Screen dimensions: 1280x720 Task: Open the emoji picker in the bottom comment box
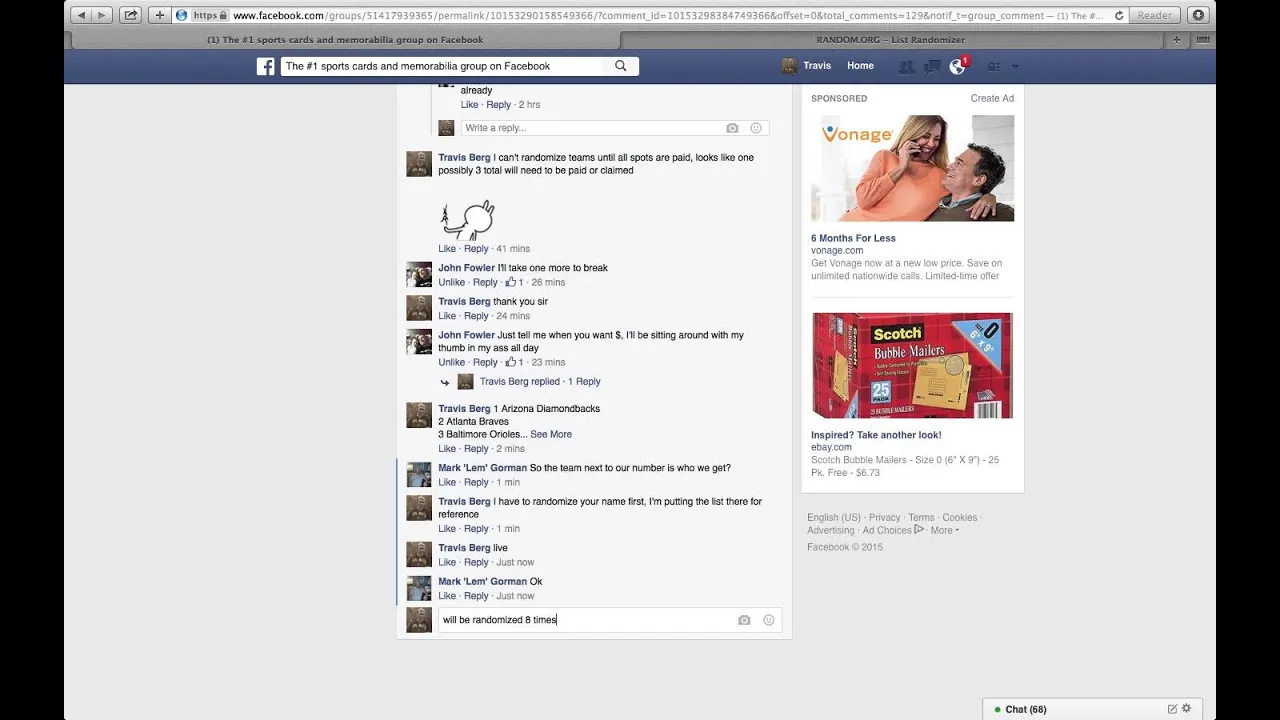[768, 620]
